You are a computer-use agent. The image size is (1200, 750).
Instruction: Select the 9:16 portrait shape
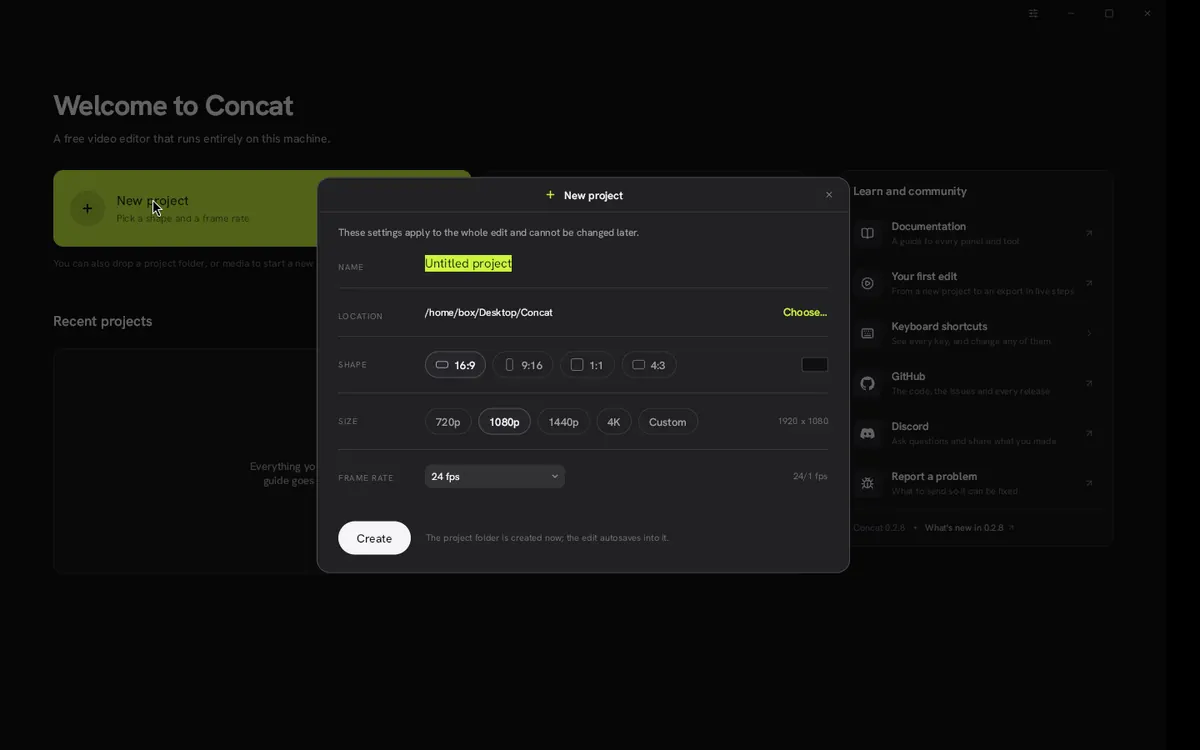[523, 365]
